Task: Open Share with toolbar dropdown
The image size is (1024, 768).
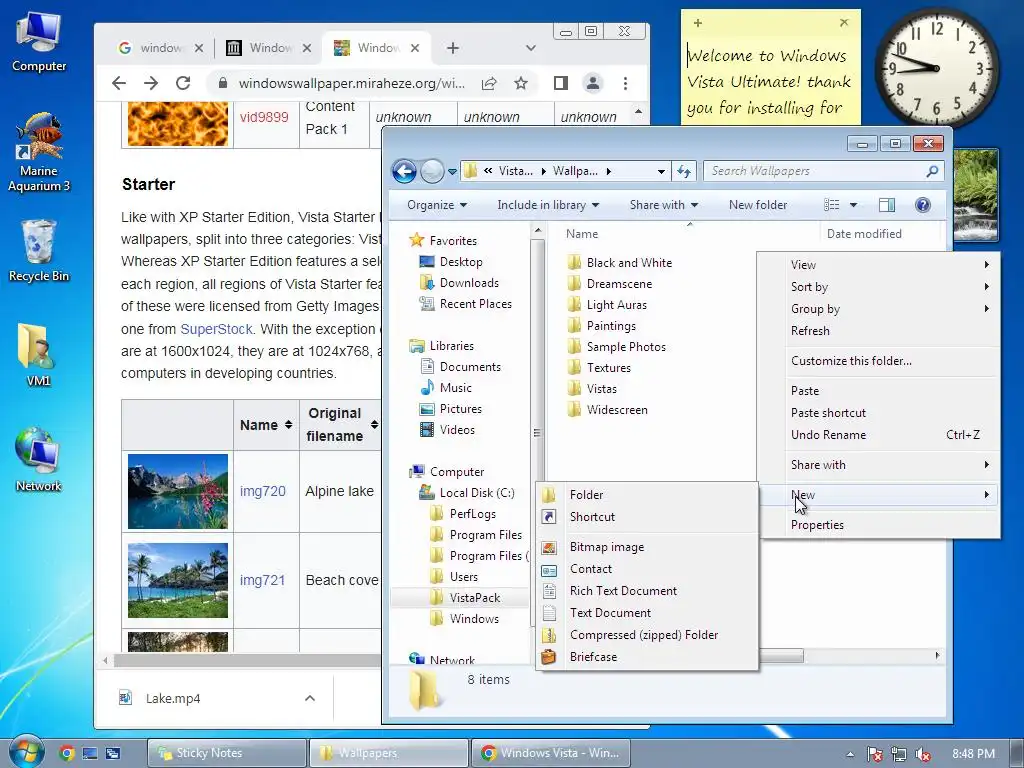Action: tap(664, 205)
